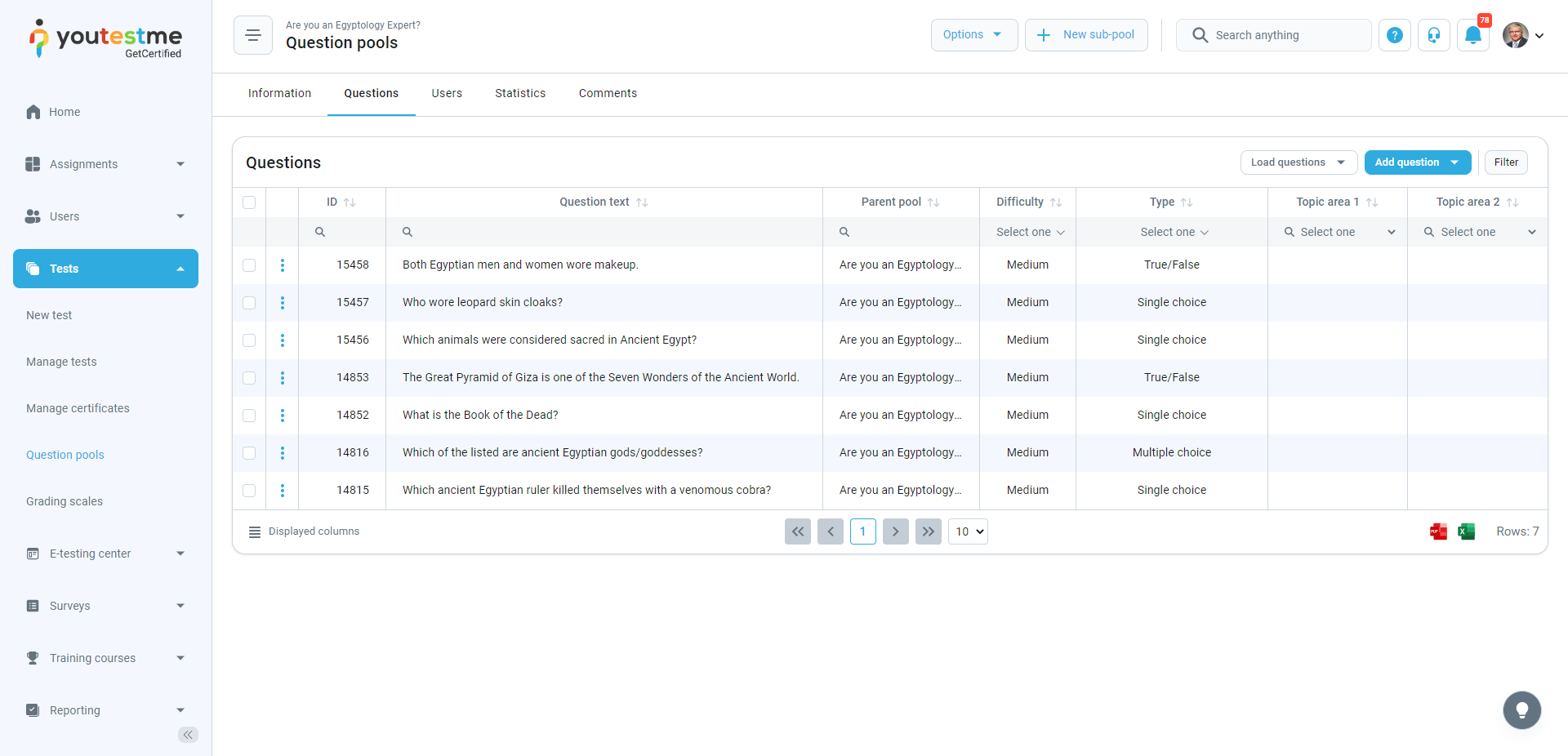Select the checkbox for question 15457

pos(249,303)
